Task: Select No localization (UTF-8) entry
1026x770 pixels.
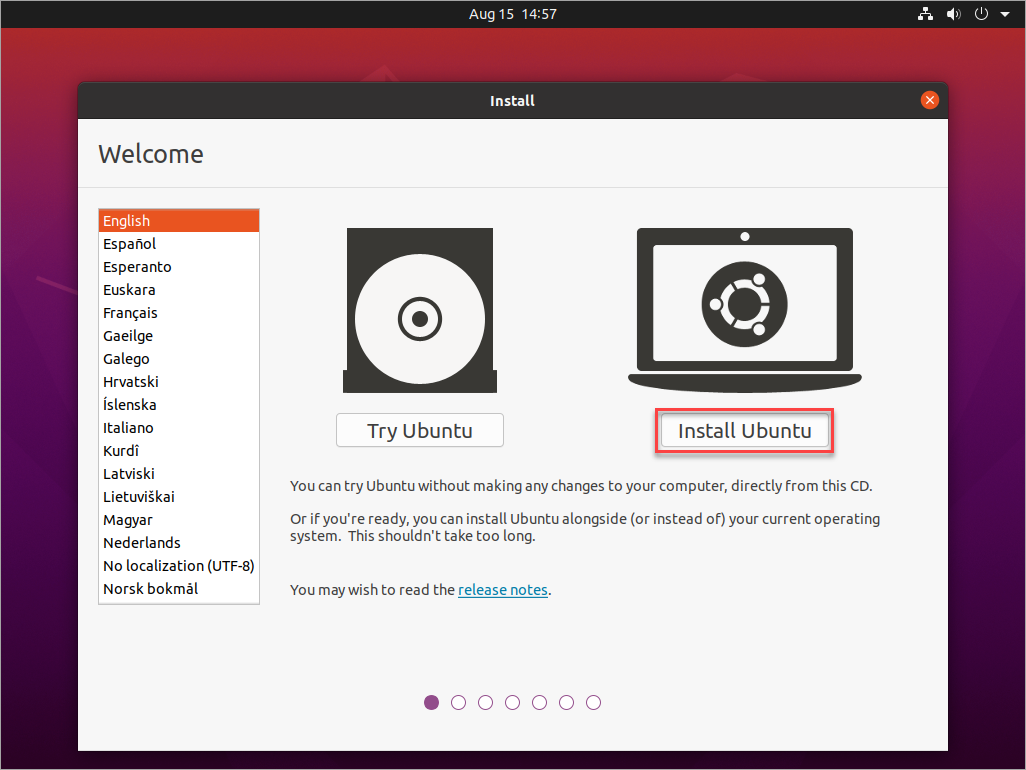Action: point(179,566)
